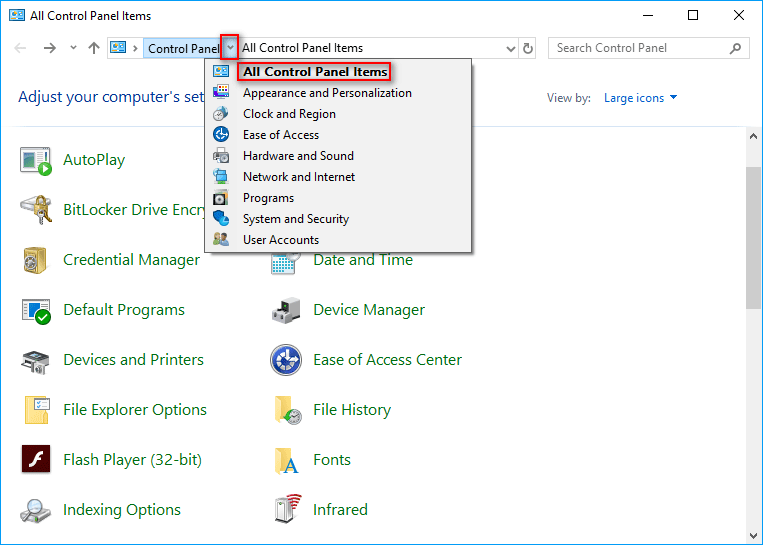
Task: Click the Clock and Region menu icon
Action: [x=221, y=113]
